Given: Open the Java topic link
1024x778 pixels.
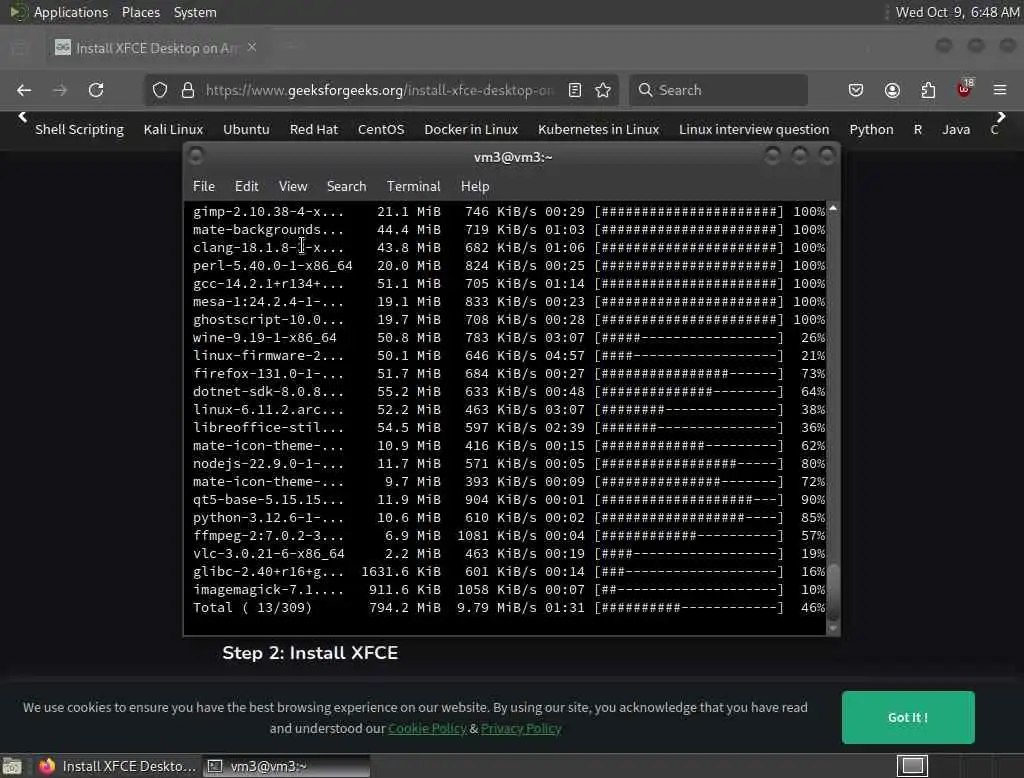Looking at the screenshot, I should (955, 129).
